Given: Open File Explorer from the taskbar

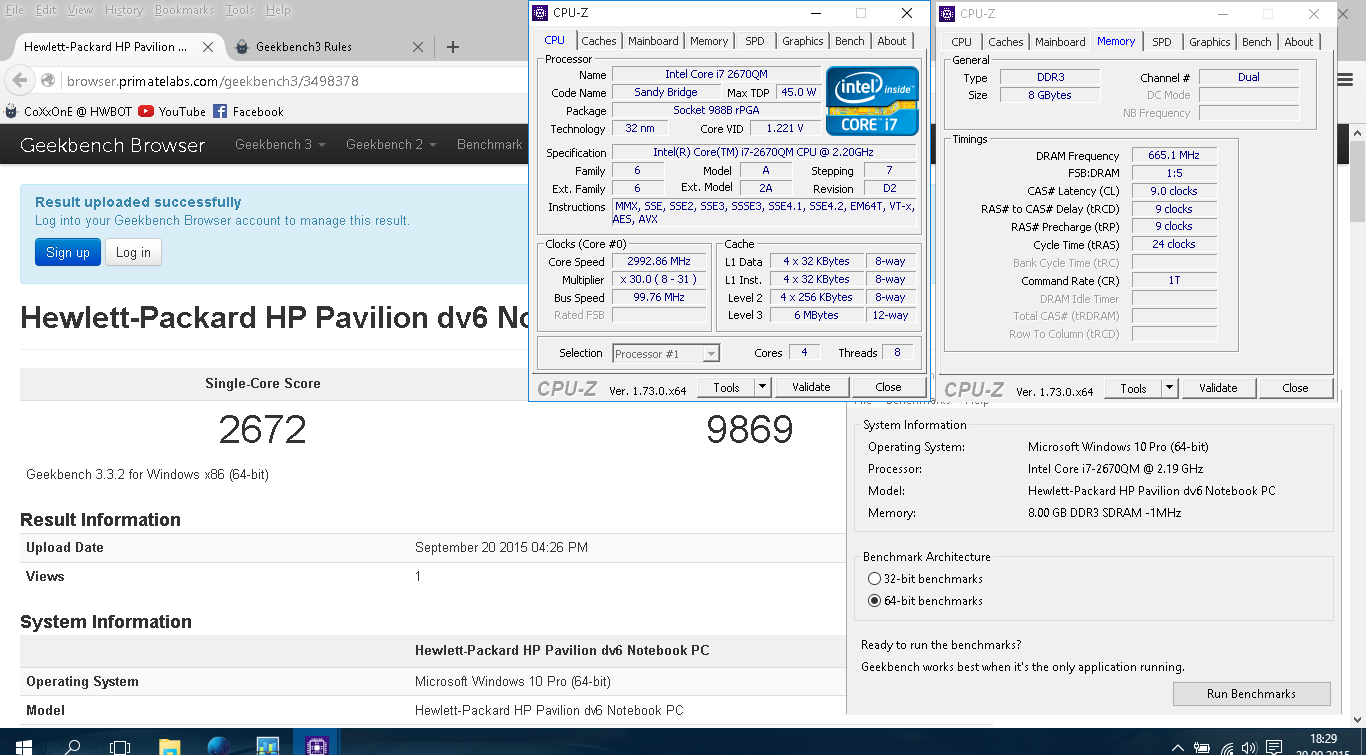Looking at the screenshot, I should (171, 746).
